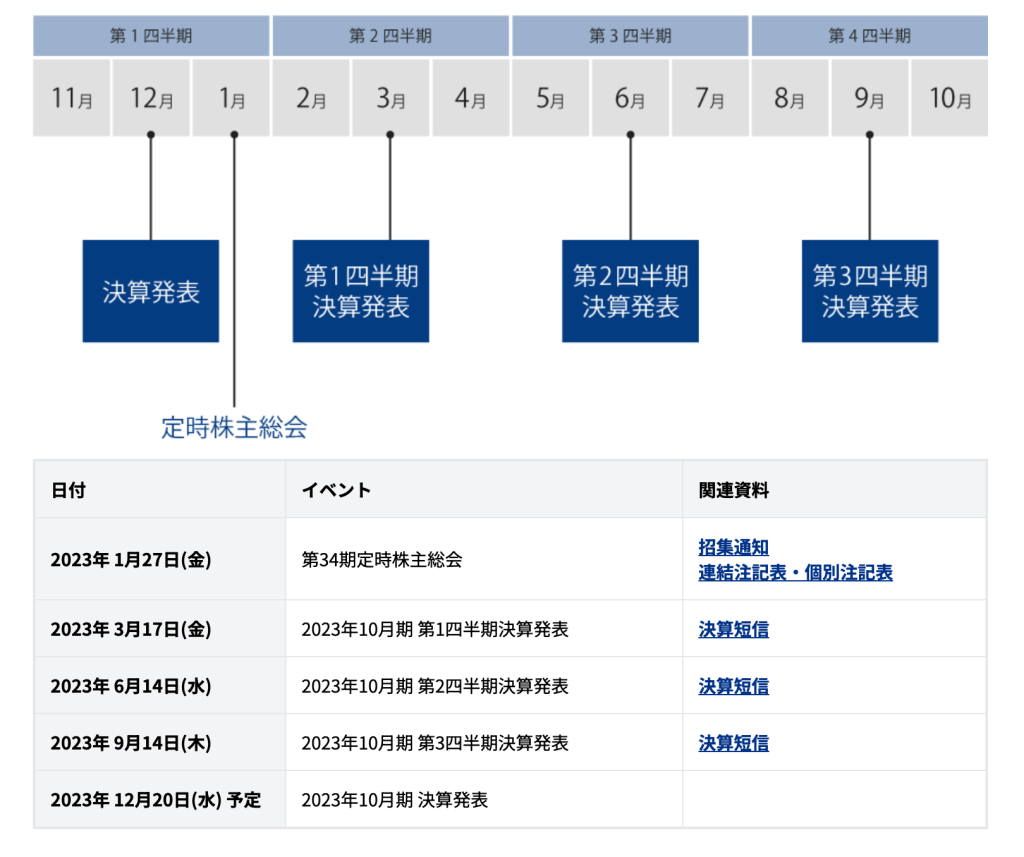Select the 第4四半期 header in the timeline
This screenshot has width=1024, height=857.
[x=869, y=36]
